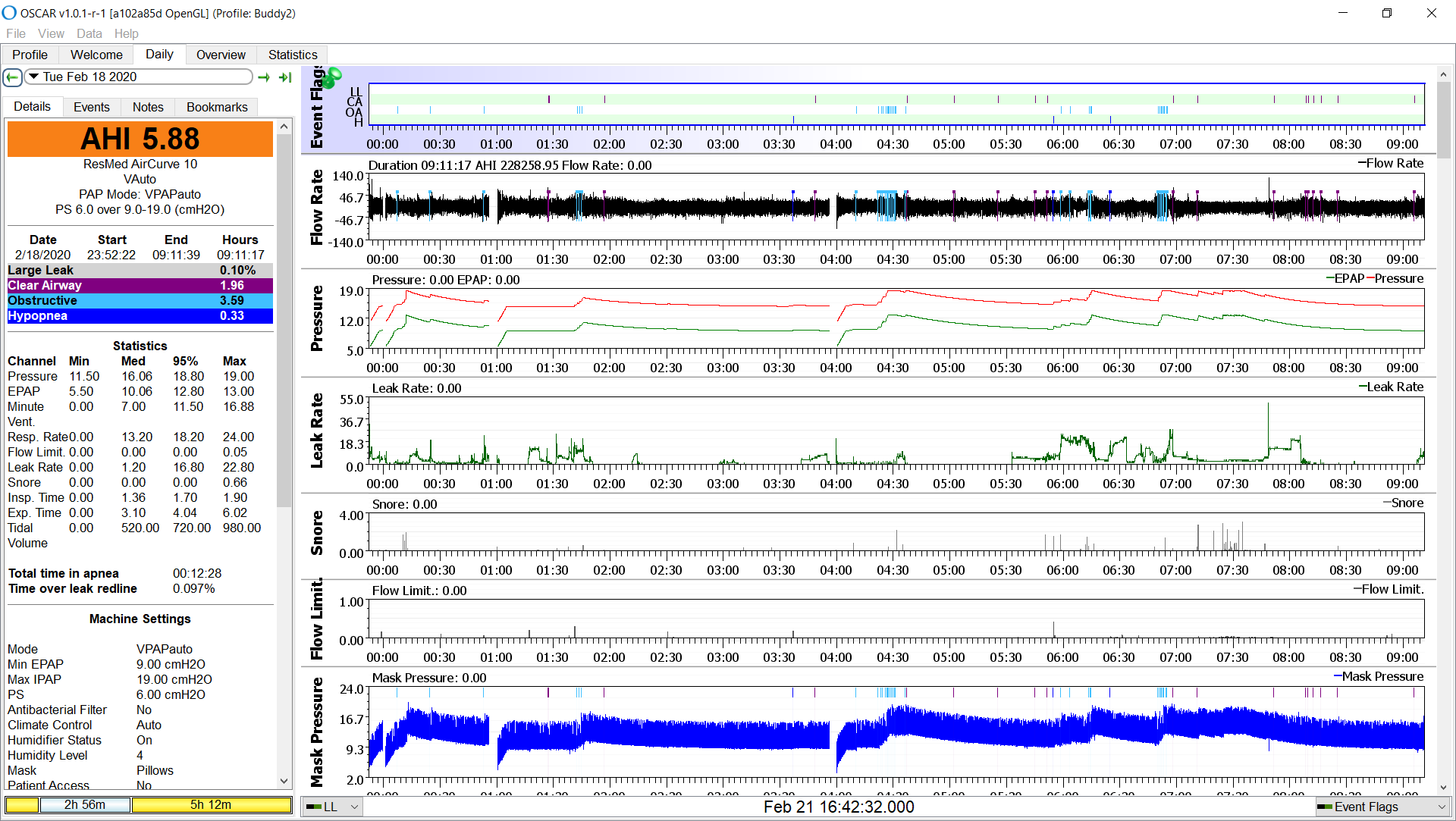
Task: Click the Snore legend label
Action: pyautogui.click(x=1407, y=503)
